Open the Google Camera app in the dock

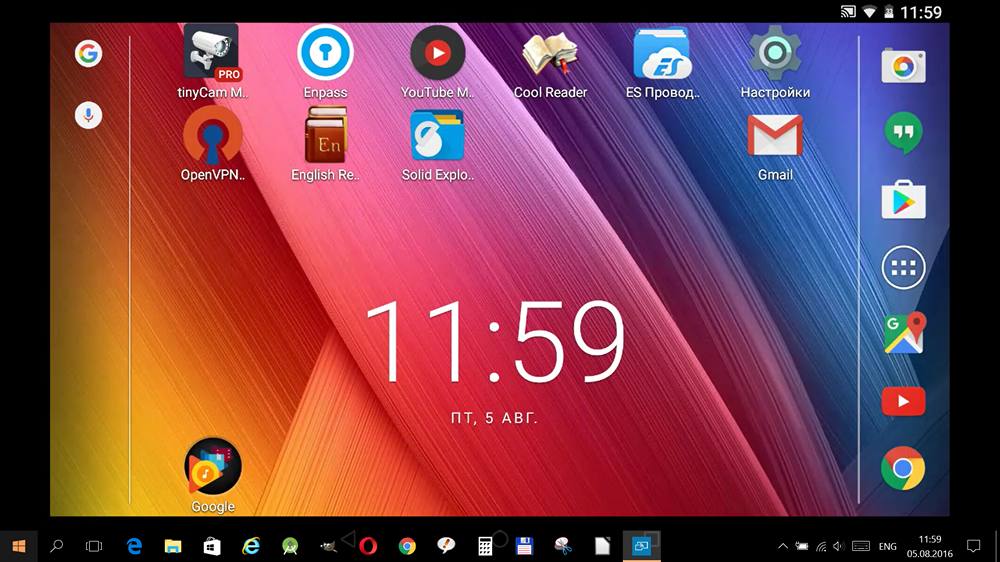tap(903, 66)
